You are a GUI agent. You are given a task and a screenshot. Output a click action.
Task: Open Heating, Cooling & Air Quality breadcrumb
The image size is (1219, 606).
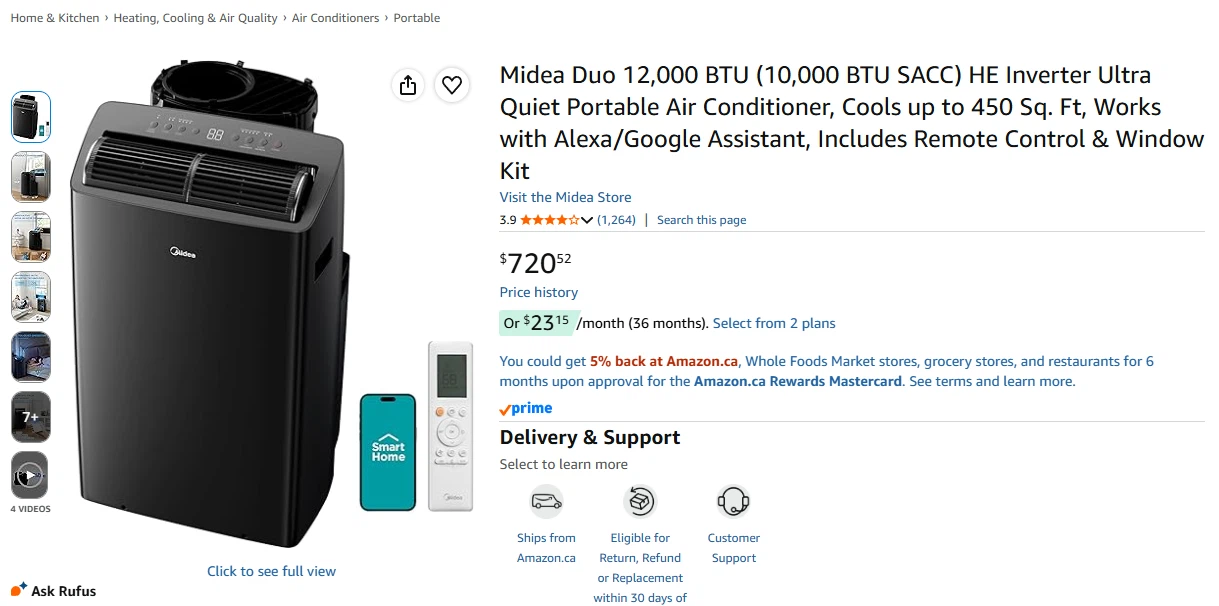195,18
